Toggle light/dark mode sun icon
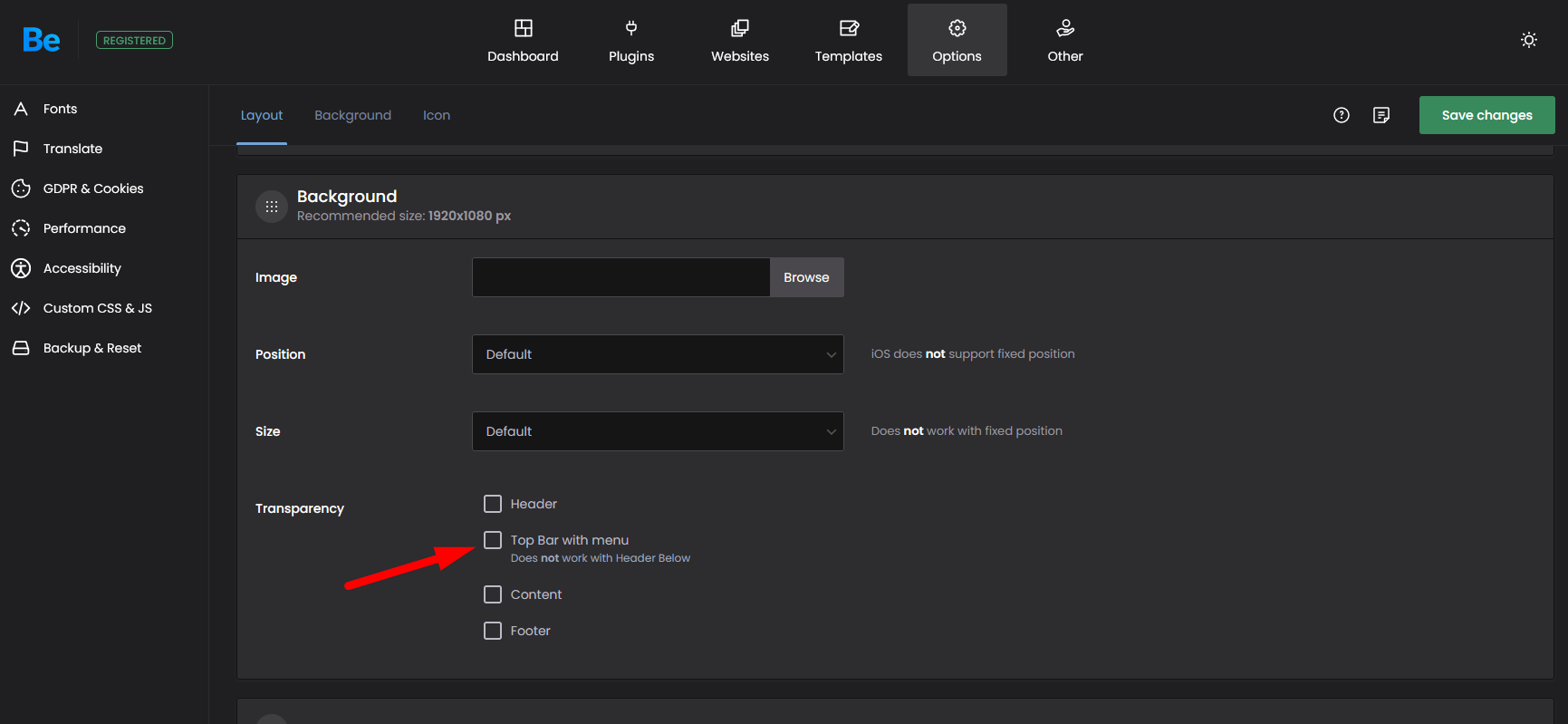 [x=1529, y=40]
